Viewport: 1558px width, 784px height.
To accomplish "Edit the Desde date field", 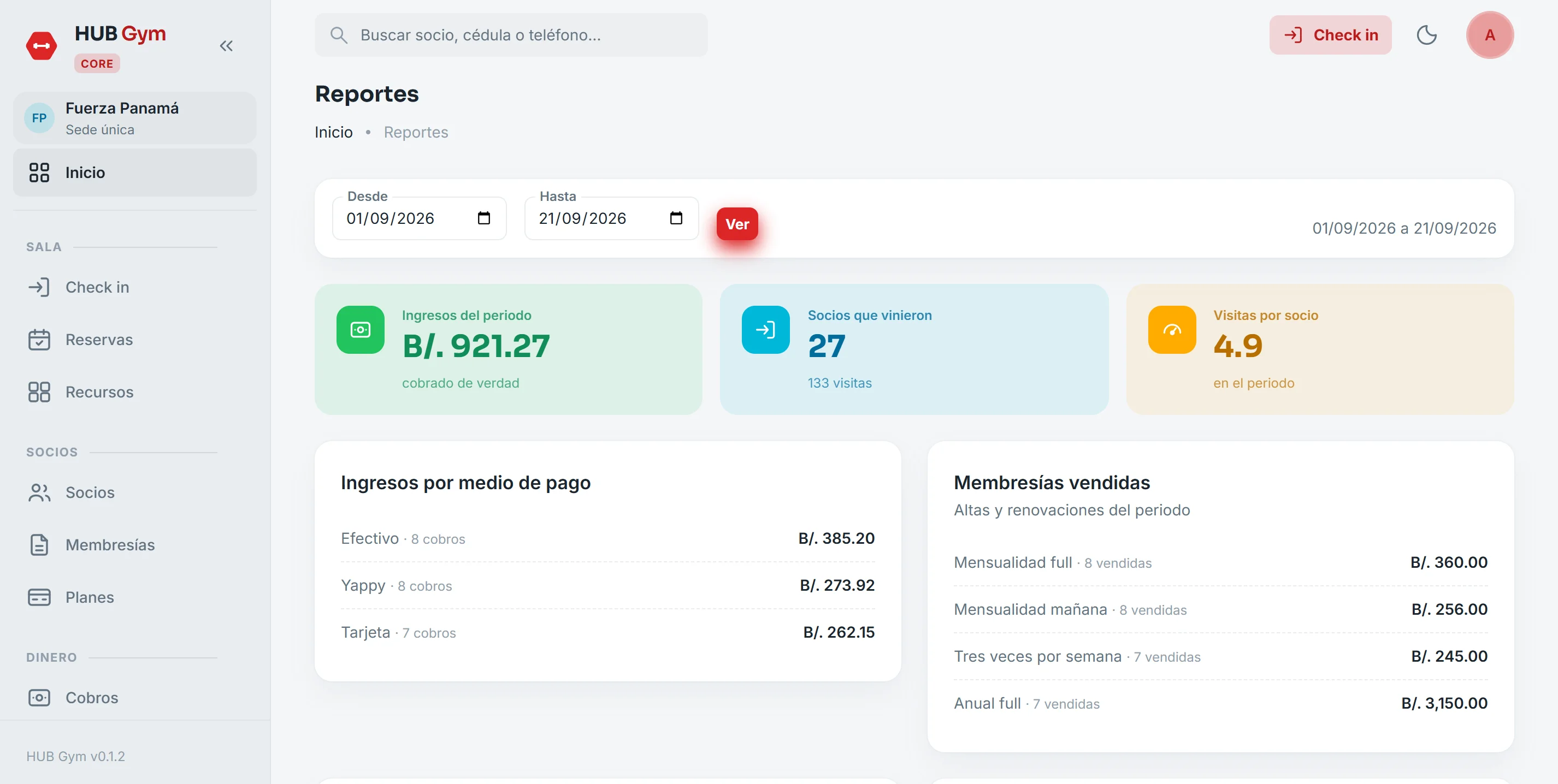I will coord(419,218).
